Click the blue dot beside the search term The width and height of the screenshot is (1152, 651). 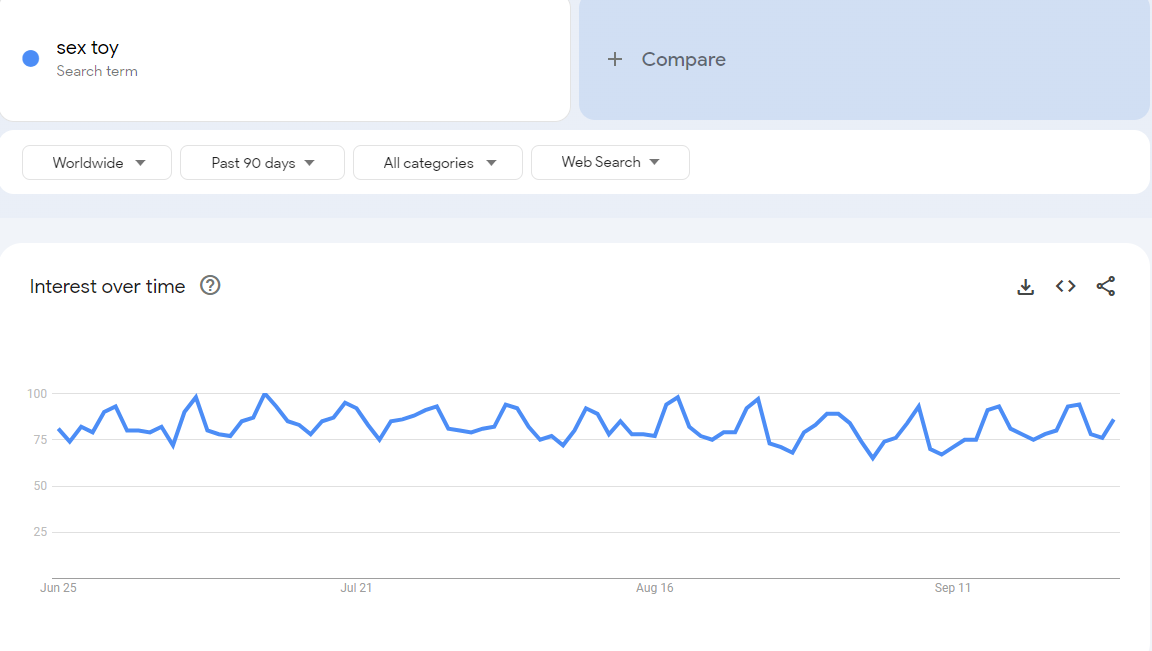coord(31,59)
